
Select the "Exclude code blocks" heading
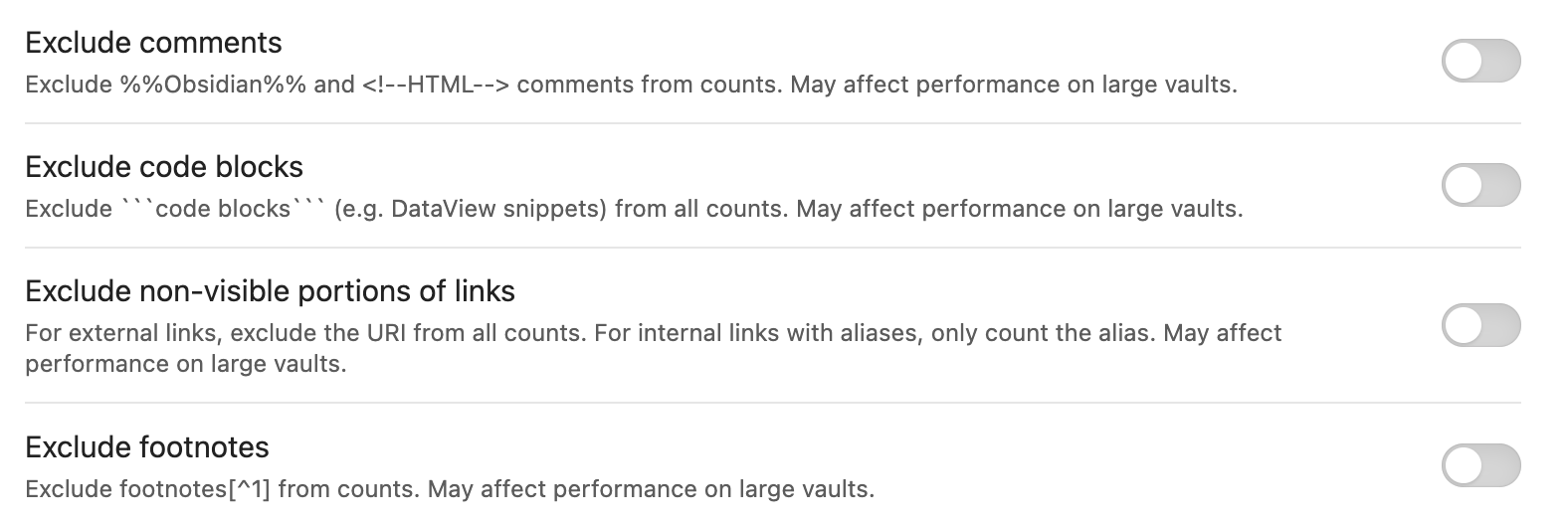164,167
